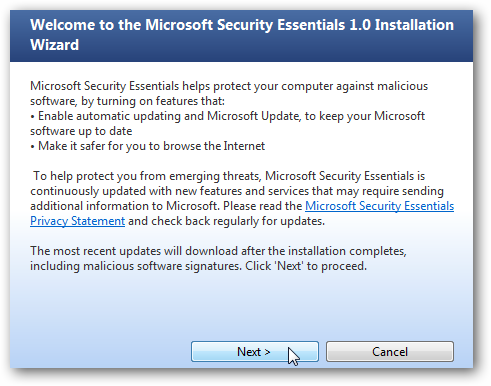Viewport: 491px width, 386px height.
Task: Select the 'Enable automatic updating' bullet point
Action: pyautogui.click(x=227, y=116)
